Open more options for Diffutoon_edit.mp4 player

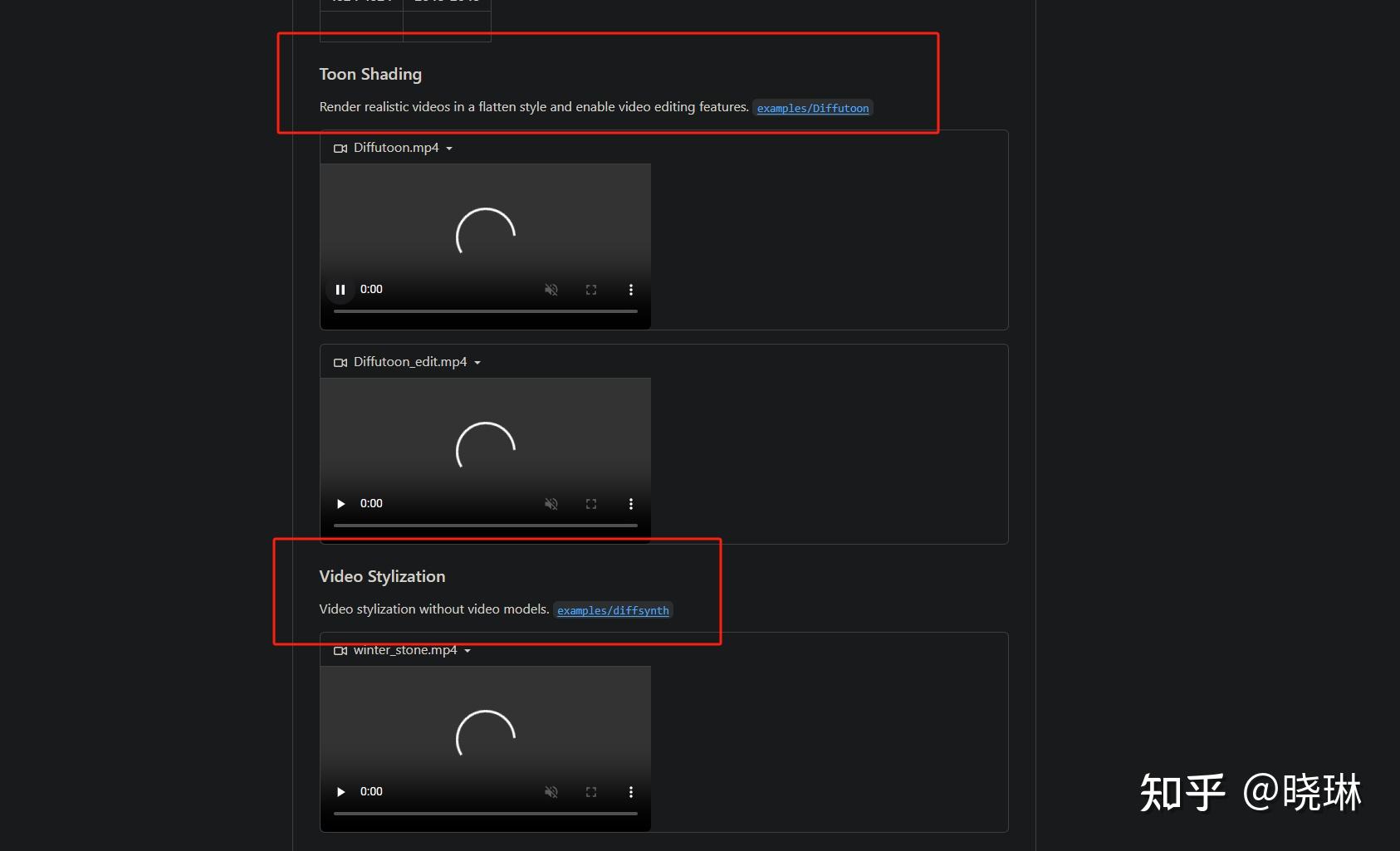631,504
